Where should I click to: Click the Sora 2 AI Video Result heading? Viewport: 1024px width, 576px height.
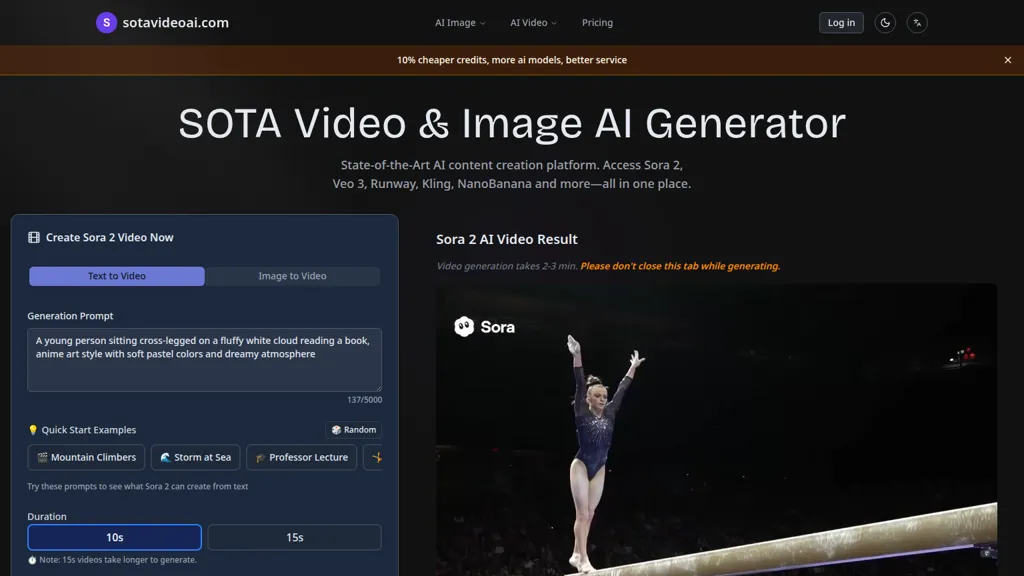coord(507,239)
